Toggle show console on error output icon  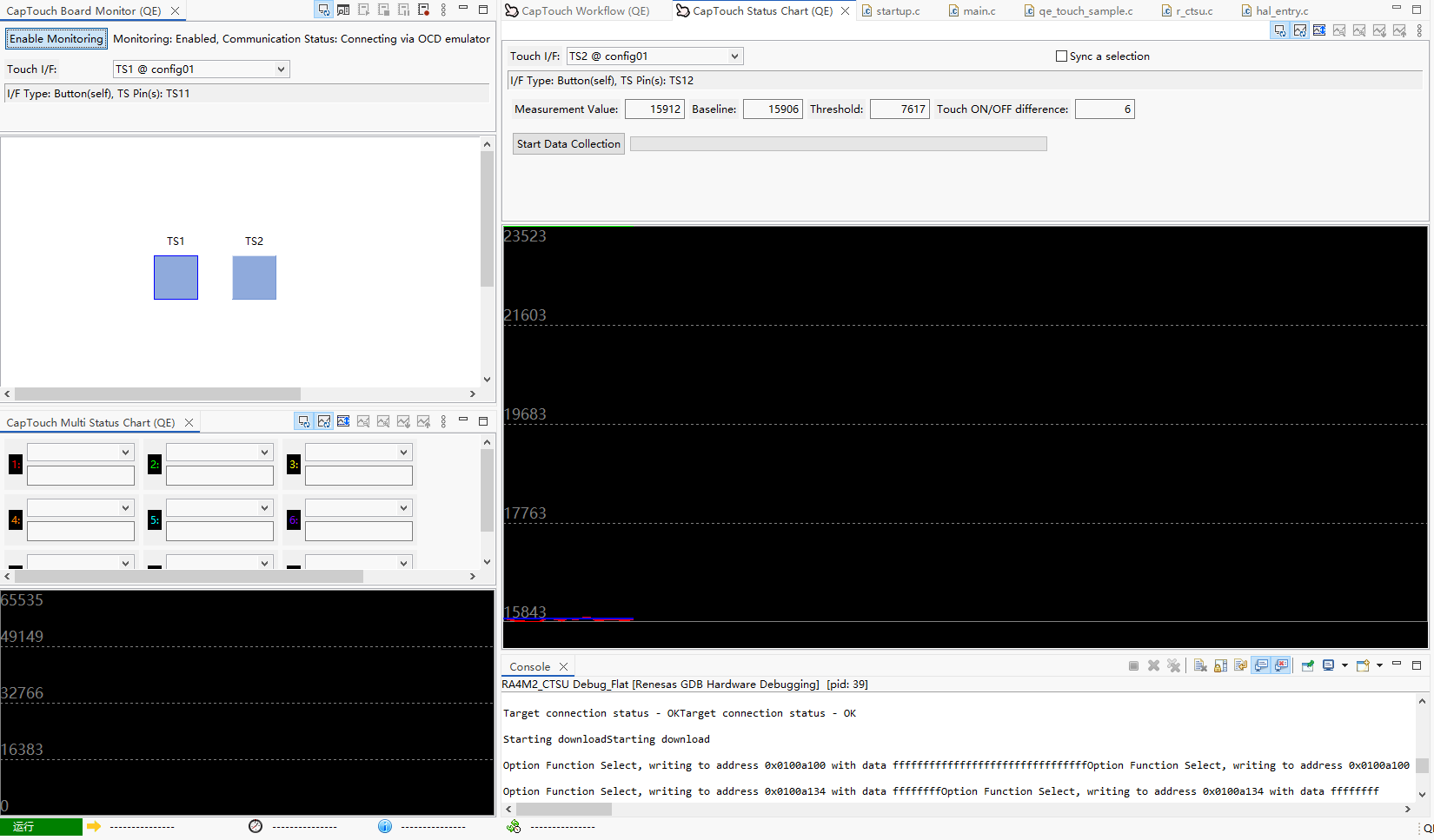click(1281, 665)
